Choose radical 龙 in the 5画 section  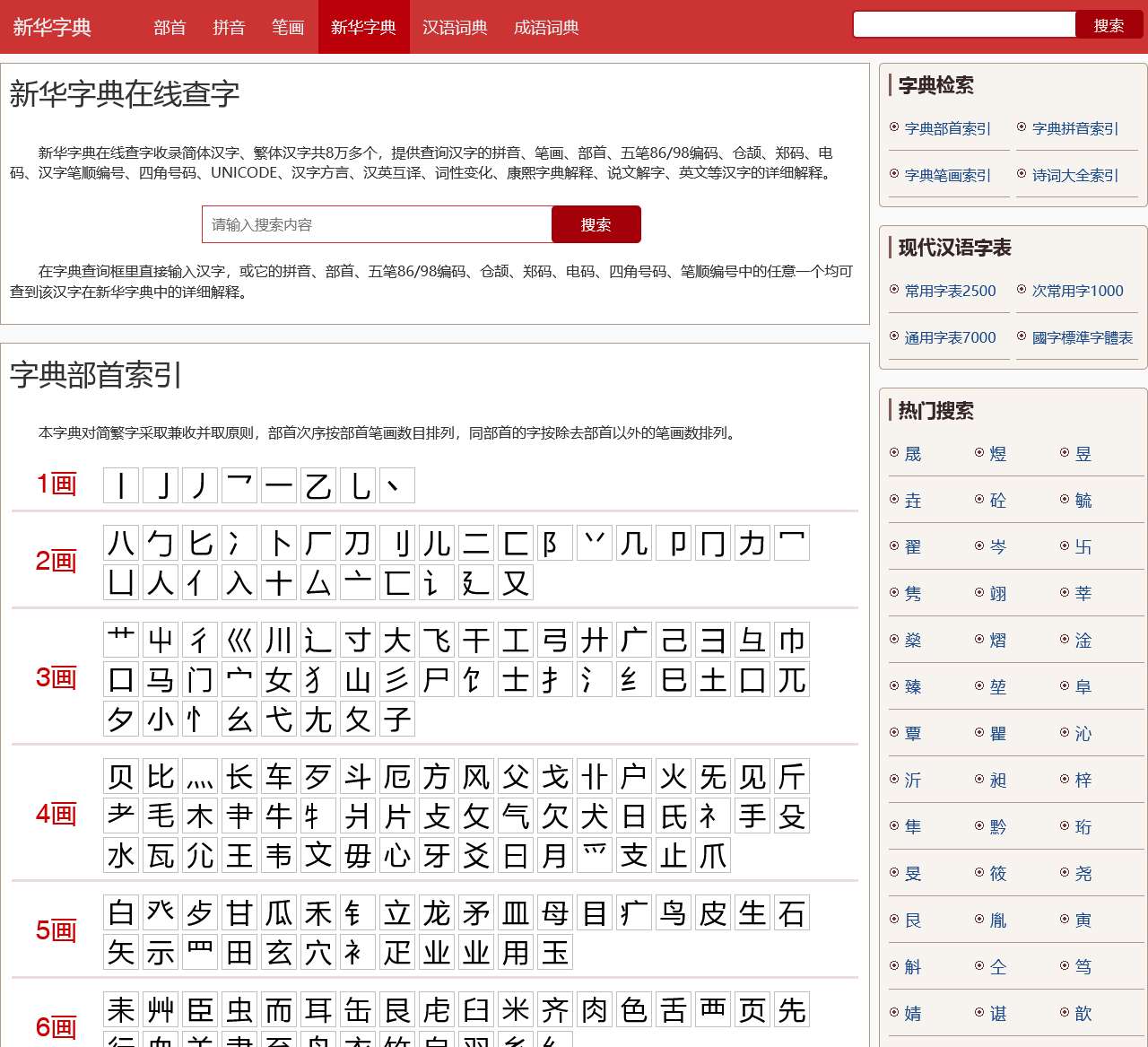point(437,912)
